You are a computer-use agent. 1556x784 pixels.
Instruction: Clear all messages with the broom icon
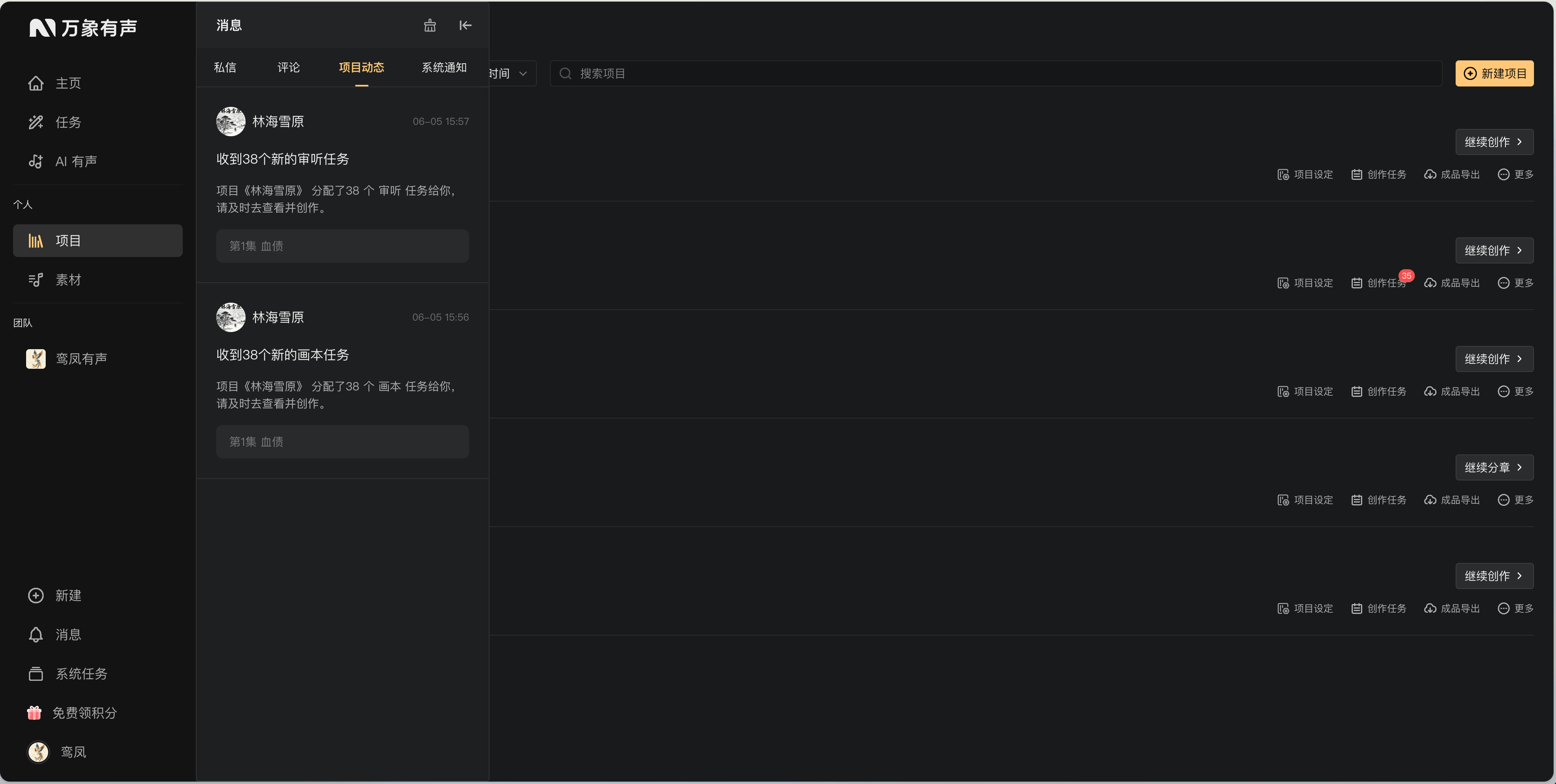[430, 25]
